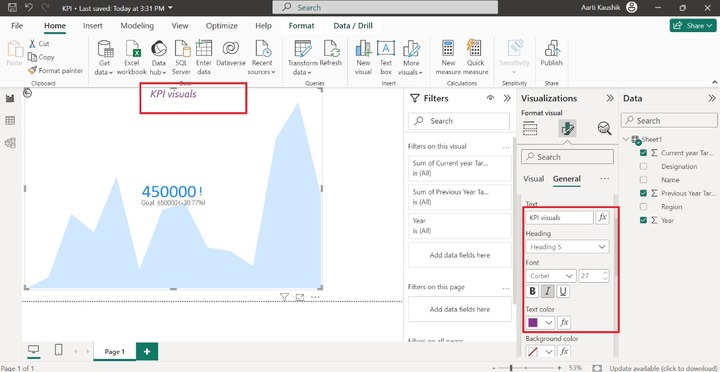Check the Designation field

tap(643, 166)
